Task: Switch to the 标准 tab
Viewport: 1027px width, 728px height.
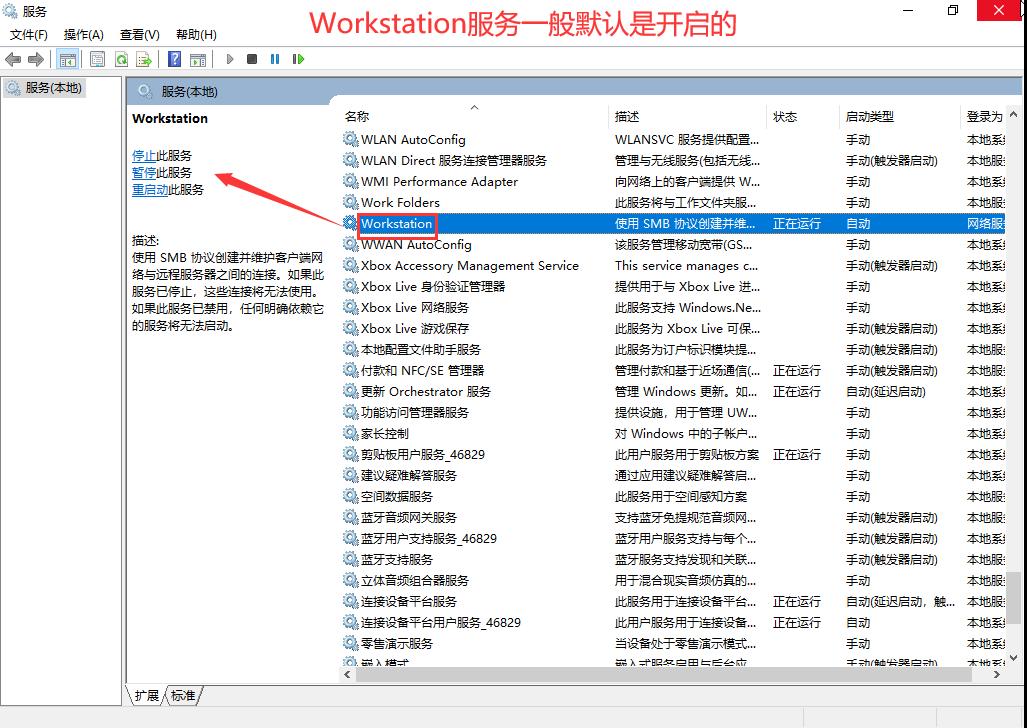Action: [x=181, y=695]
